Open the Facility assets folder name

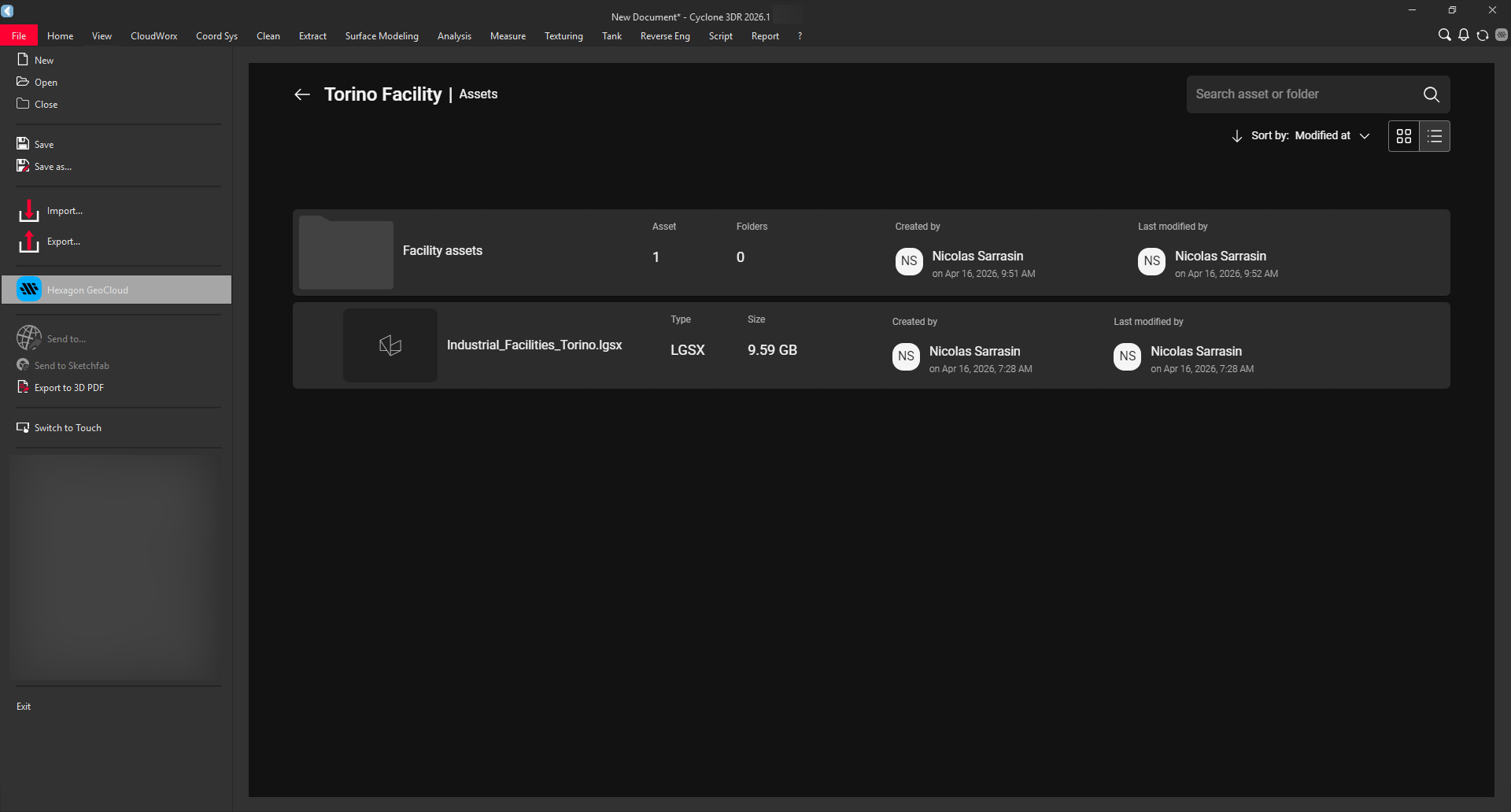tap(442, 251)
